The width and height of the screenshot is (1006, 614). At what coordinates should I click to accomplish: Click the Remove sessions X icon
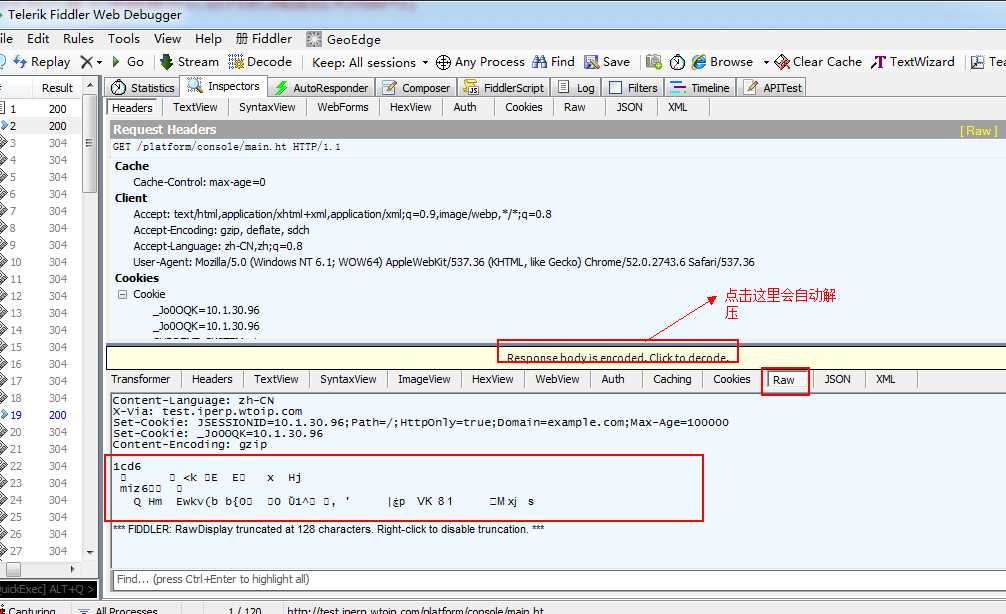tap(87, 62)
